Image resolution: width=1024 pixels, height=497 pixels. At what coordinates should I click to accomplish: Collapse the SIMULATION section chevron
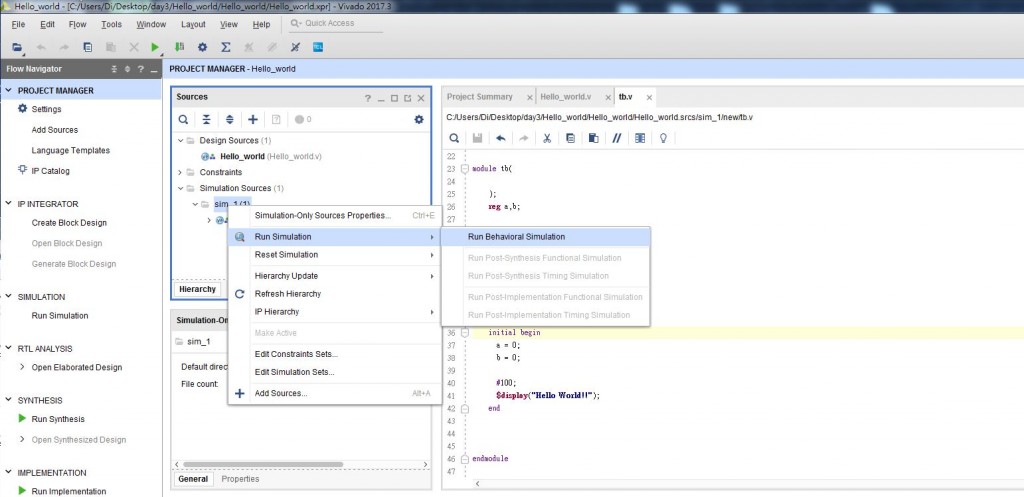[8, 297]
